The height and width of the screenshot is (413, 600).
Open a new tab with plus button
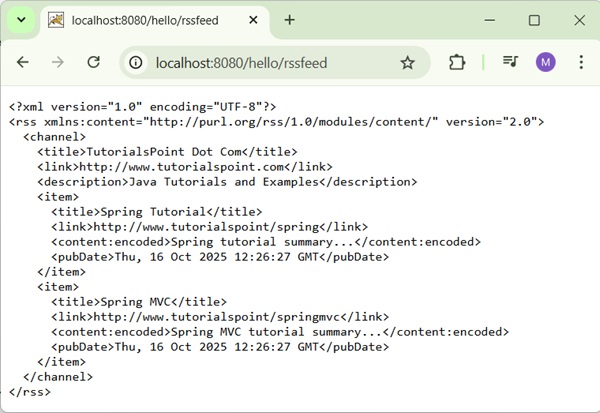click(290, 20)
